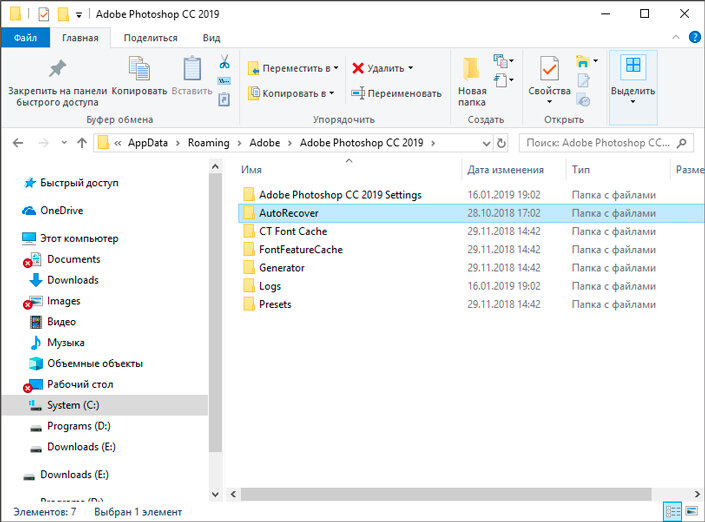Viewport: 705px width, 522px height.
Task: Switch to the Поделиться tab
Action: click(151, 38)
